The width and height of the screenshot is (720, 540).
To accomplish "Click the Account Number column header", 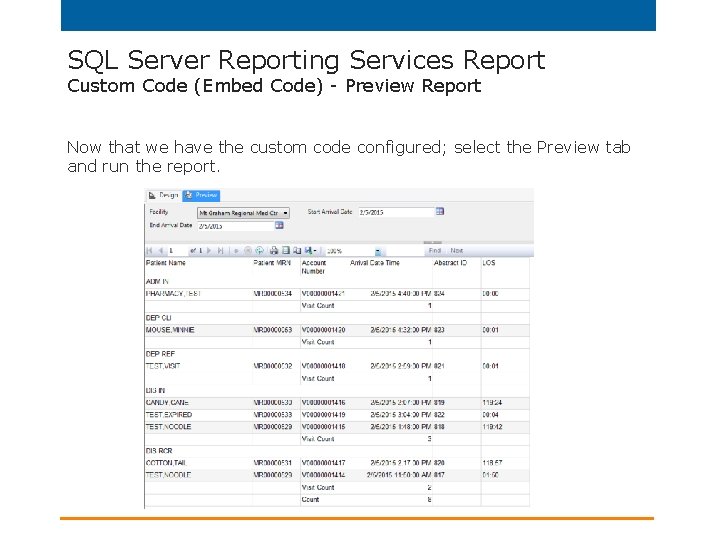I will (314, 267).
